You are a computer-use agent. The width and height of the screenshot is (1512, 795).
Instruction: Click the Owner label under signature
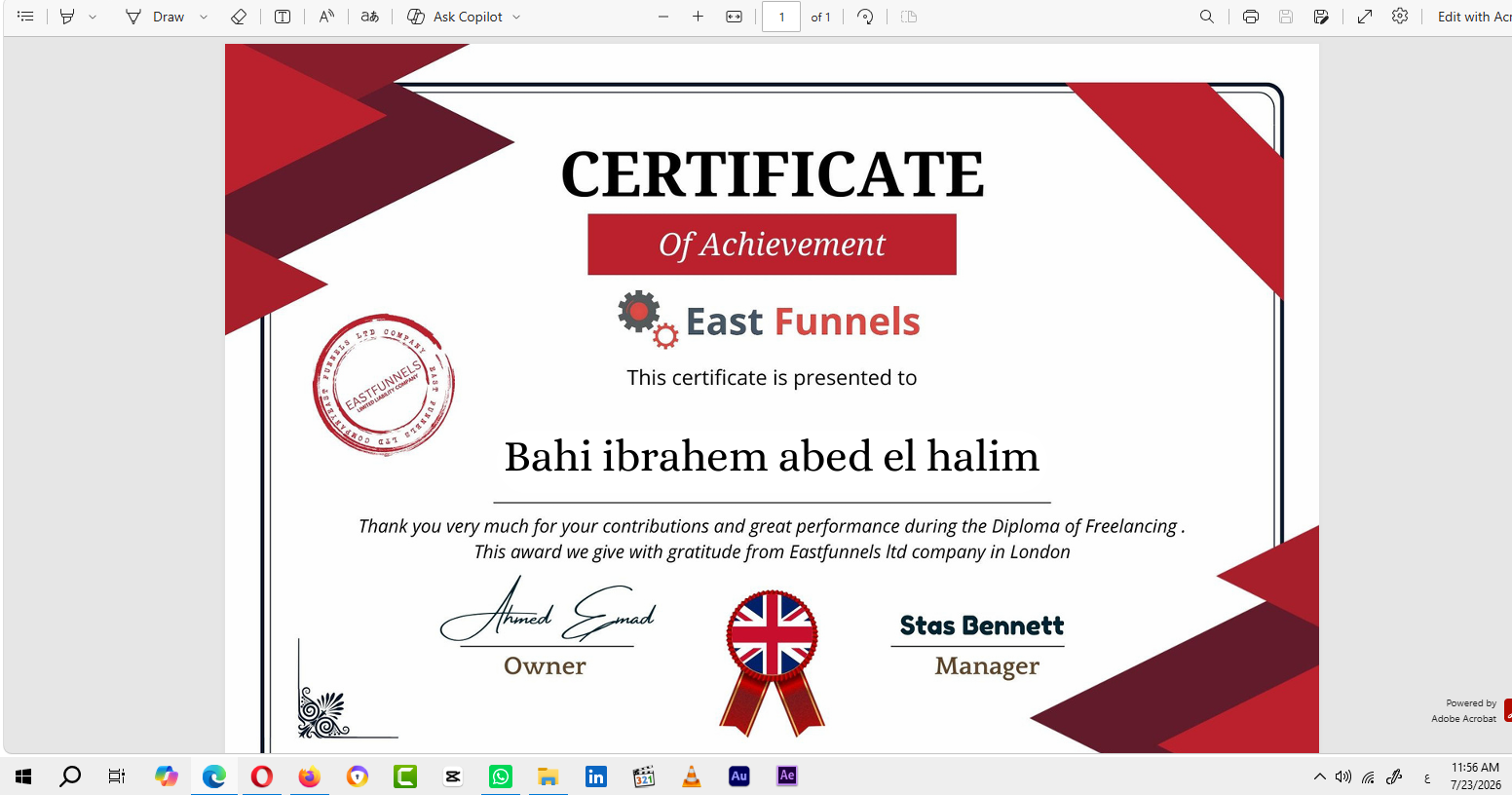tap(545, 665)
